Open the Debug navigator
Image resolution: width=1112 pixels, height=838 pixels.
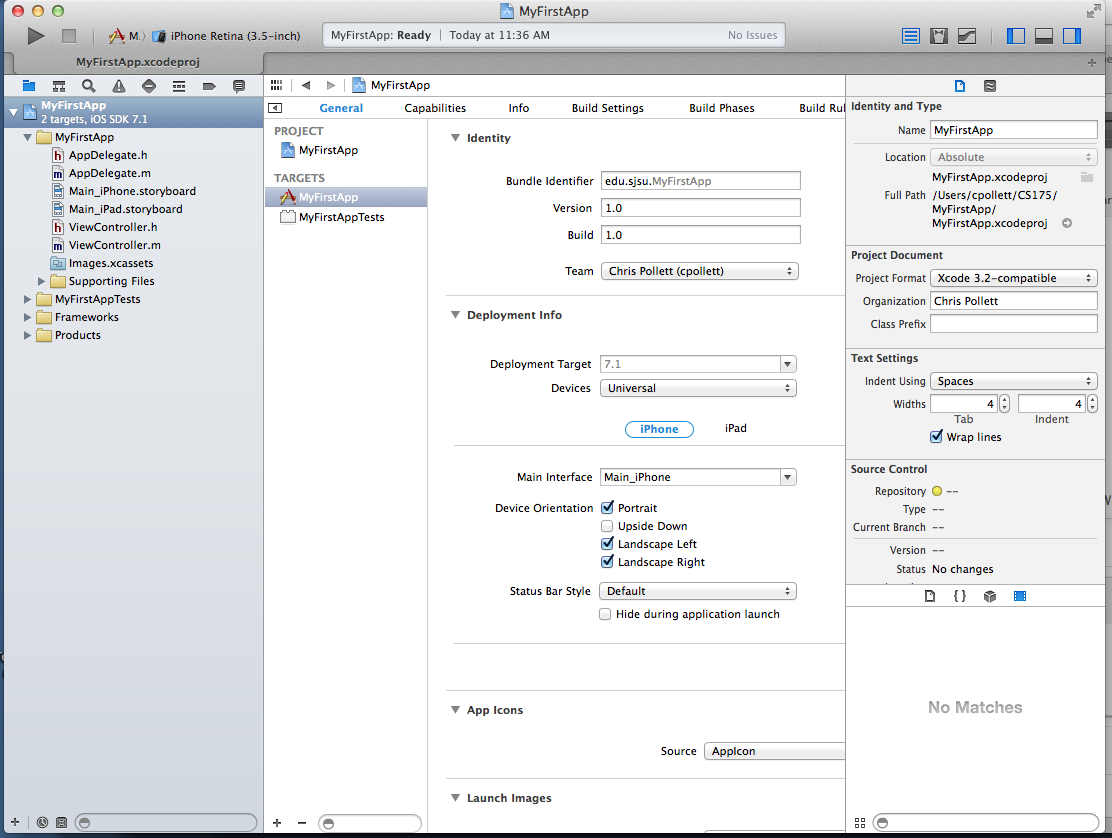click(179, 86)
